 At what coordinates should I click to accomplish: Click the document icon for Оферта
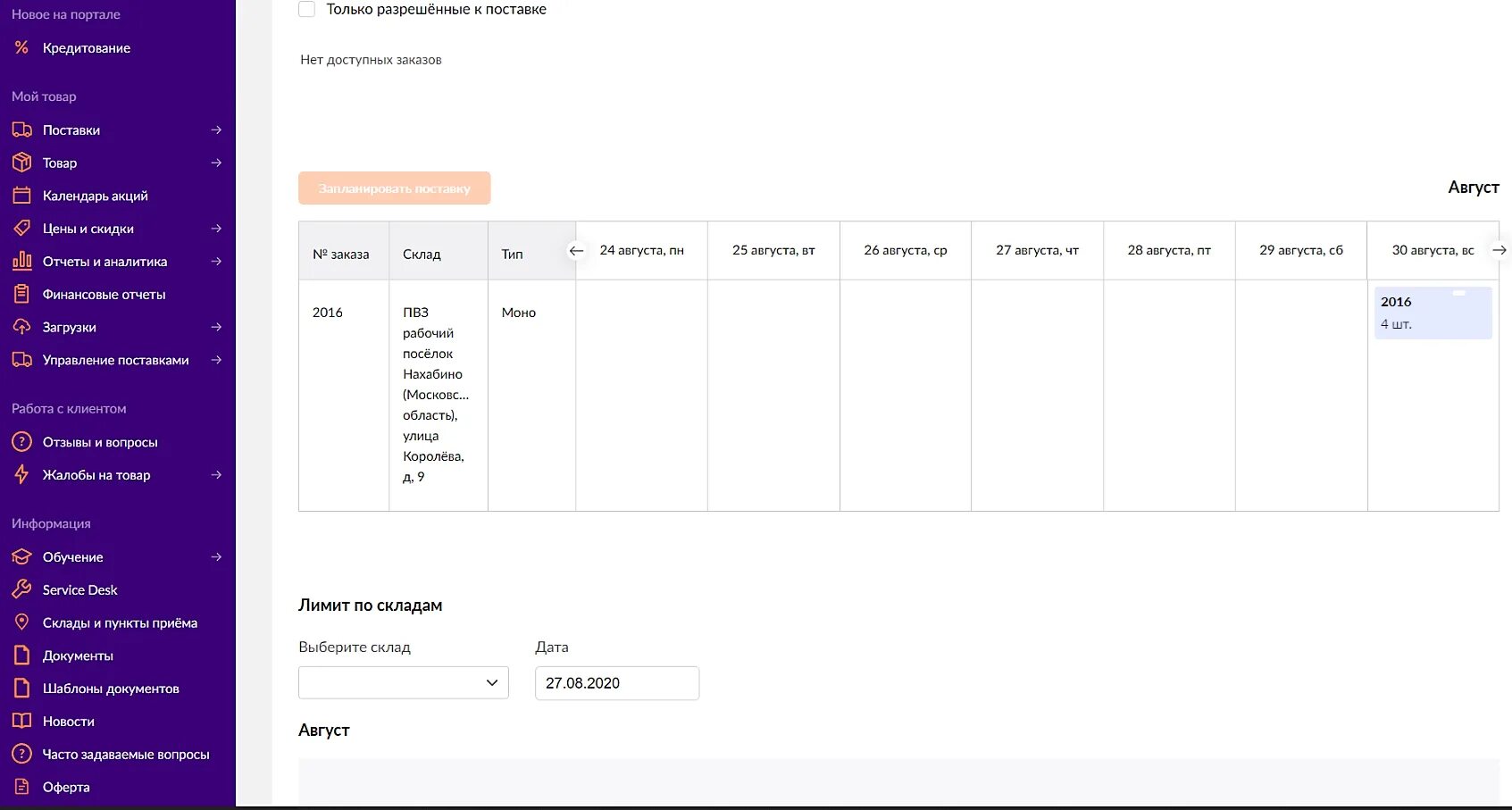tap(21, 787)
